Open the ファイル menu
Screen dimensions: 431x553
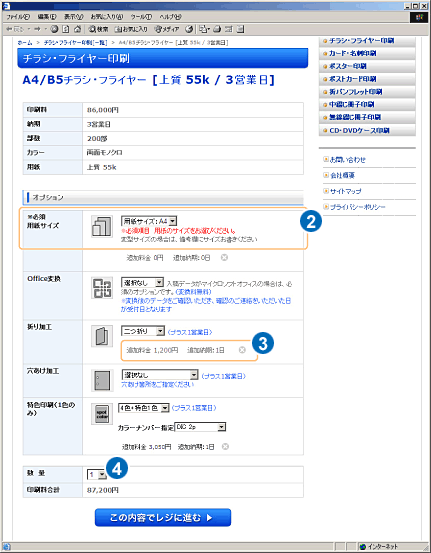point(18,17)
